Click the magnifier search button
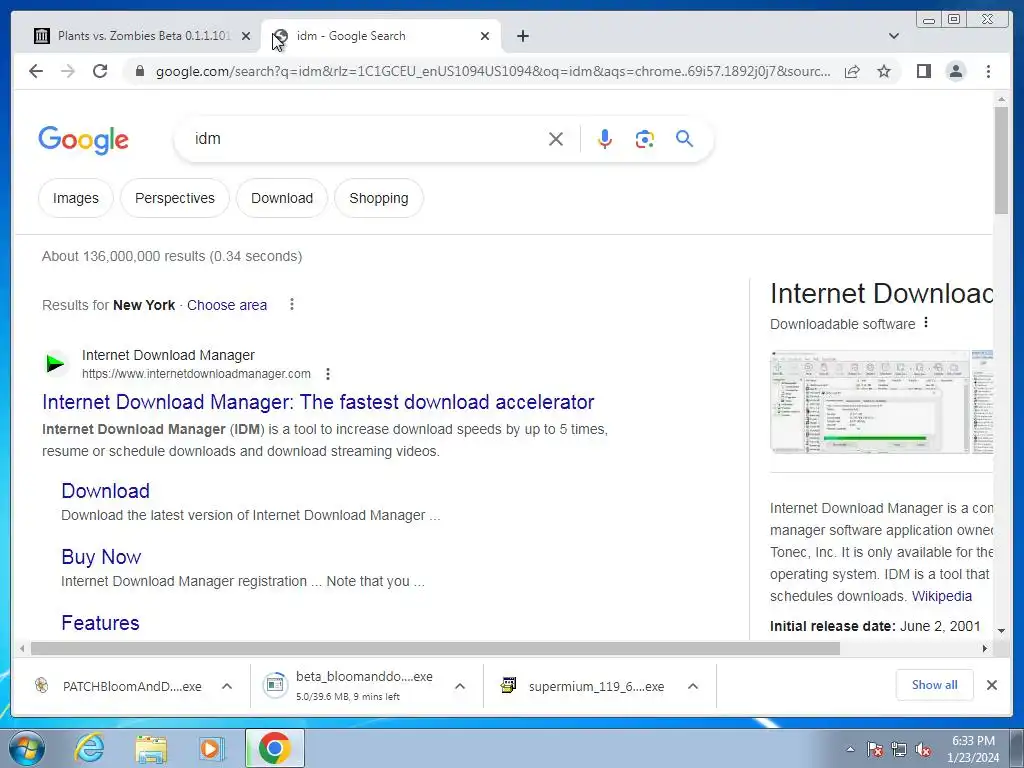 (684, 138)
